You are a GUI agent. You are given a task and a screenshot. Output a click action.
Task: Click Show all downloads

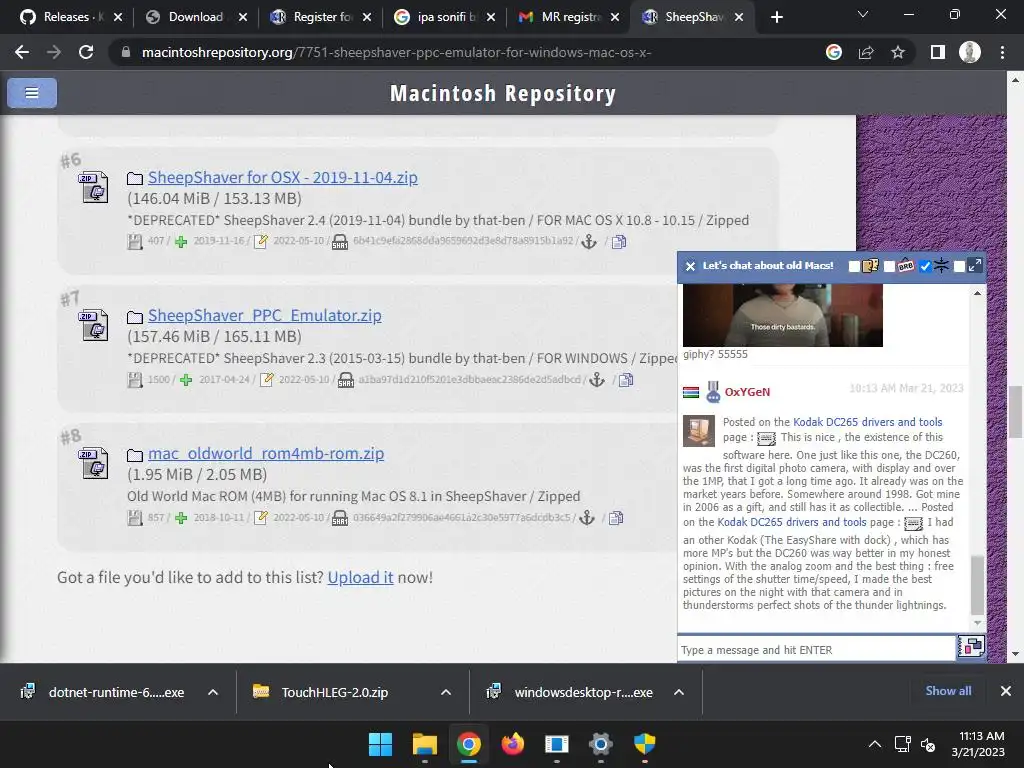pos(948,691)
